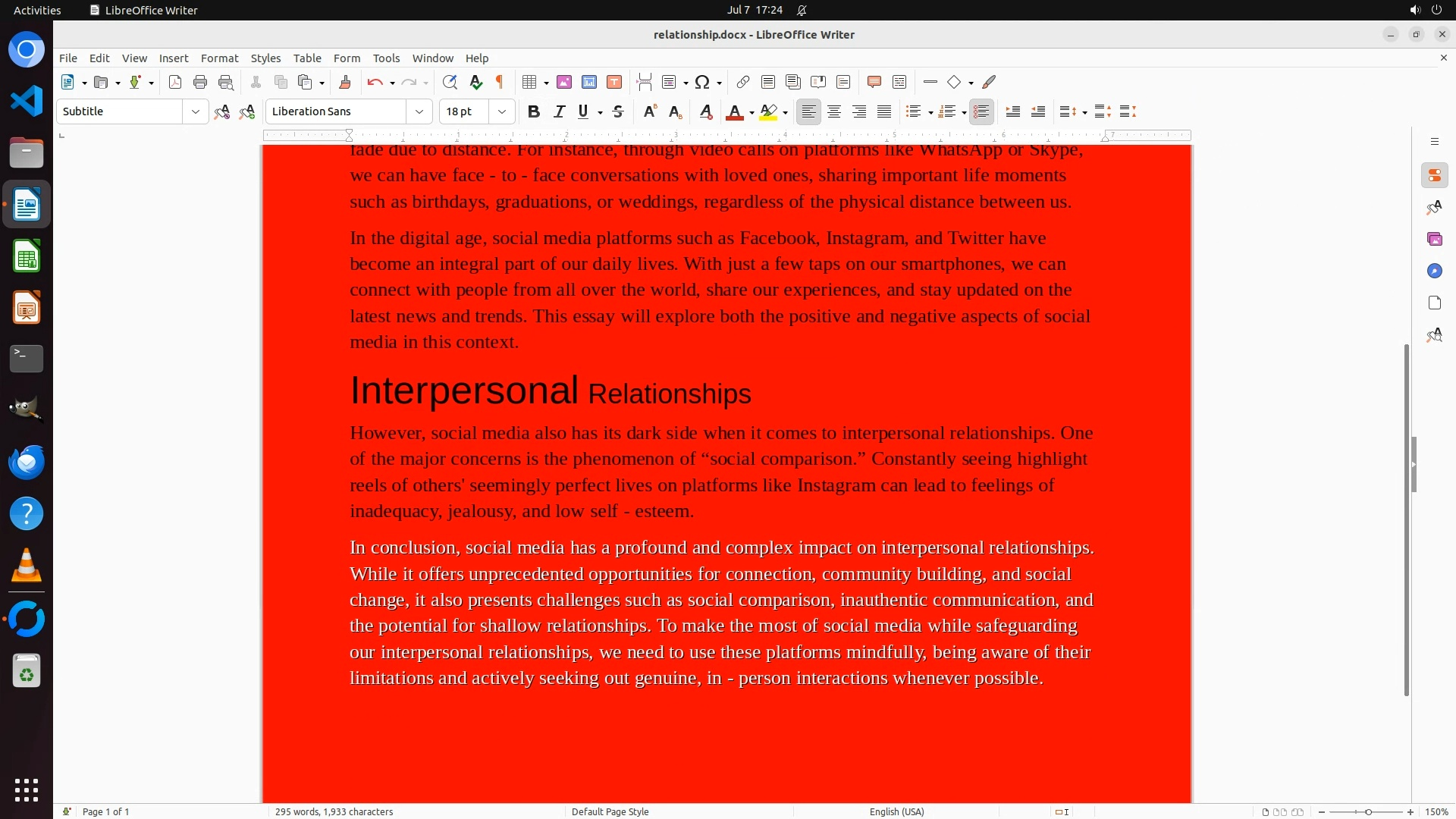The width and height of the screenshot is (1456, 819).
Task: Click the Insert Special Character omega icon
Action: (x=702, y=82)
